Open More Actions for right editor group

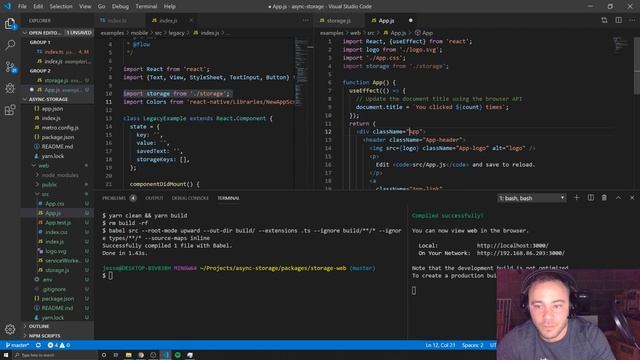[632, 20]
